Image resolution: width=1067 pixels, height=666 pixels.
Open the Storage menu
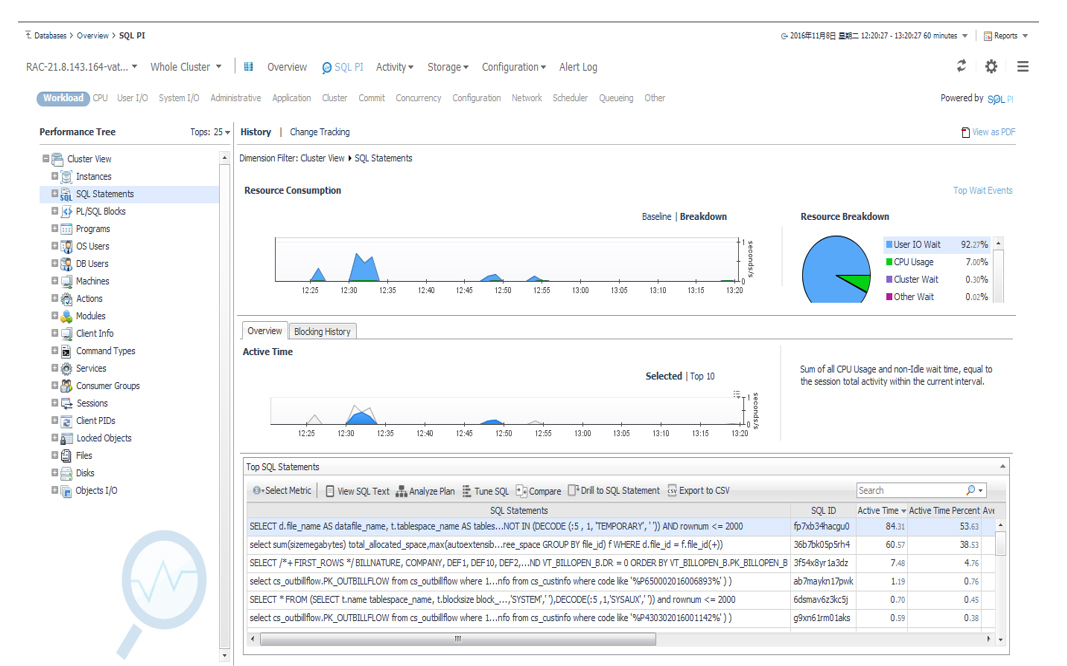tap(448, 67)
